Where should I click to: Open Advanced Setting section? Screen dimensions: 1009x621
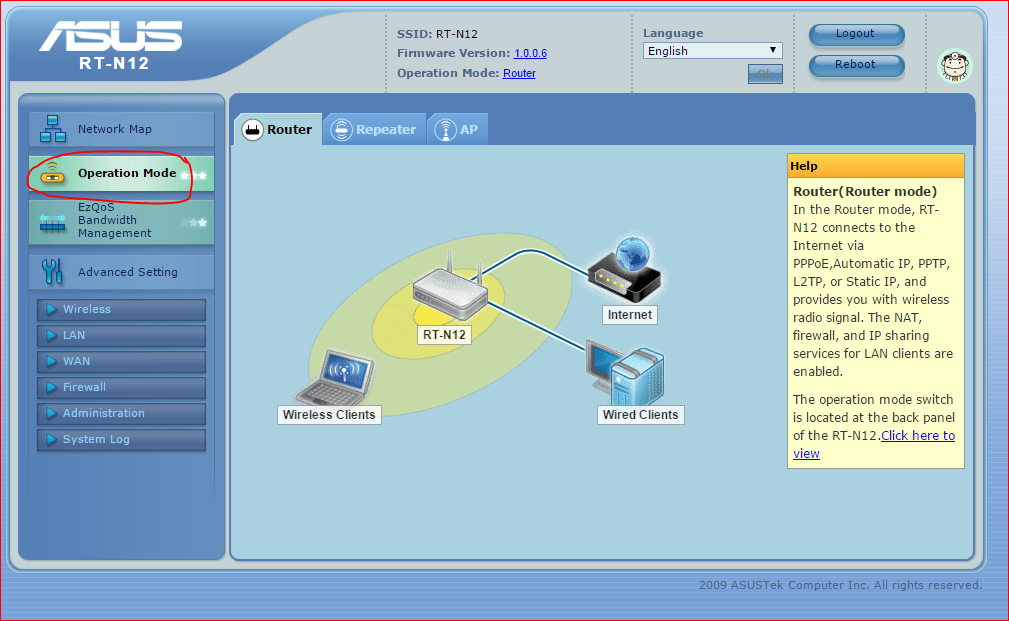click(122, 272)
